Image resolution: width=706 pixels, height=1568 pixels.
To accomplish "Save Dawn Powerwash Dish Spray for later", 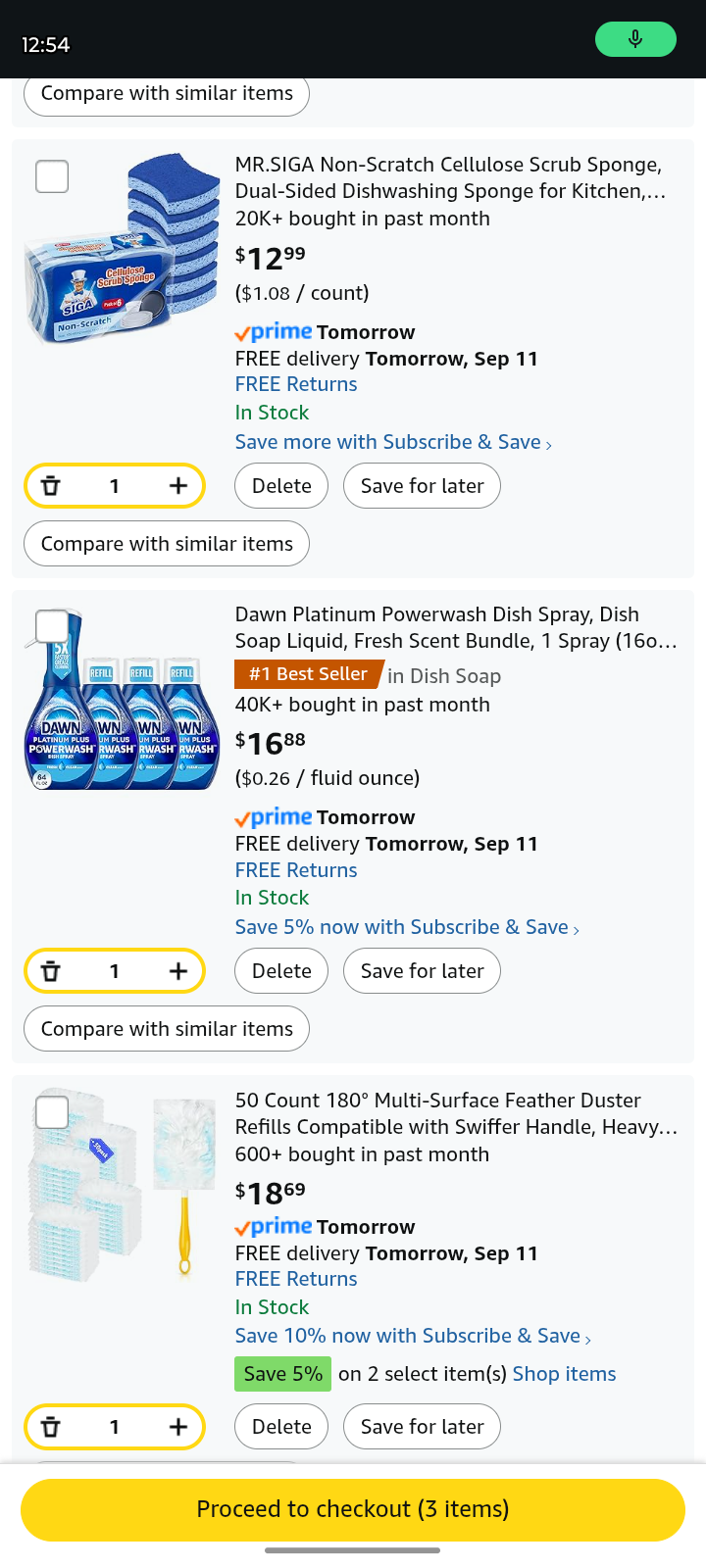I will (x=422, y=971).
